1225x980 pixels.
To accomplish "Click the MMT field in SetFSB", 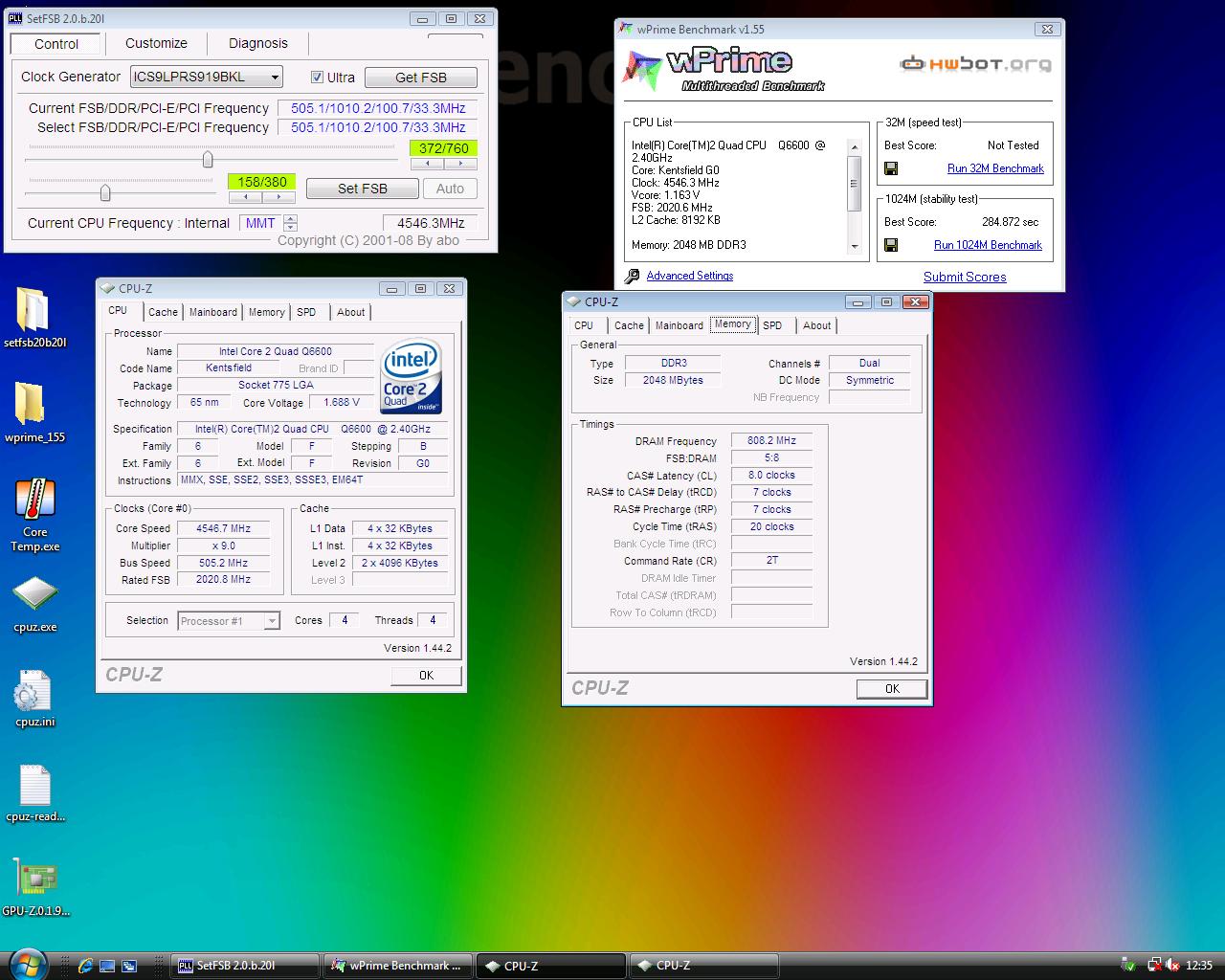I will coord(260,223).
